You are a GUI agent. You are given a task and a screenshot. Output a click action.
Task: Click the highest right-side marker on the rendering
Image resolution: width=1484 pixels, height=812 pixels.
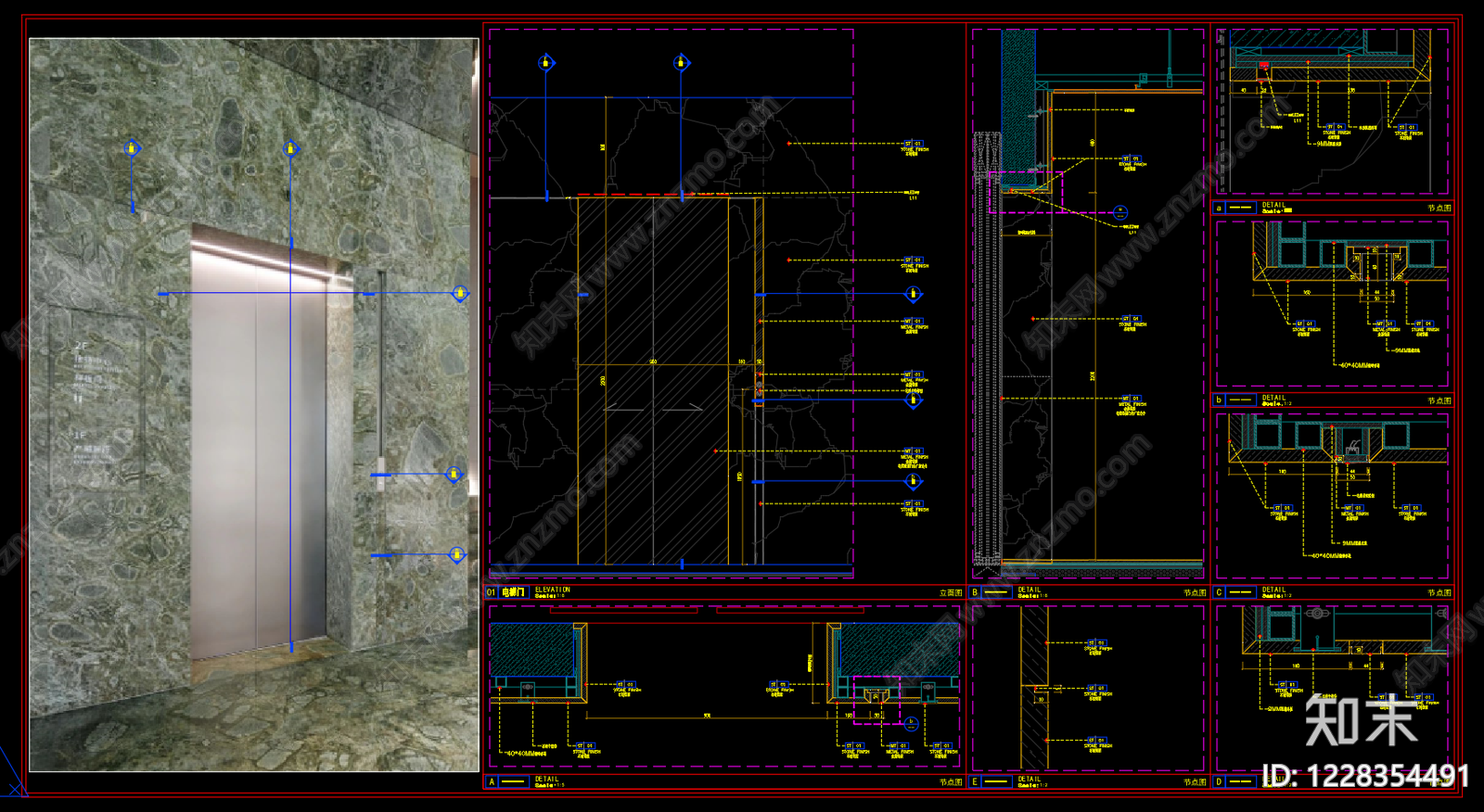point(459,294)
